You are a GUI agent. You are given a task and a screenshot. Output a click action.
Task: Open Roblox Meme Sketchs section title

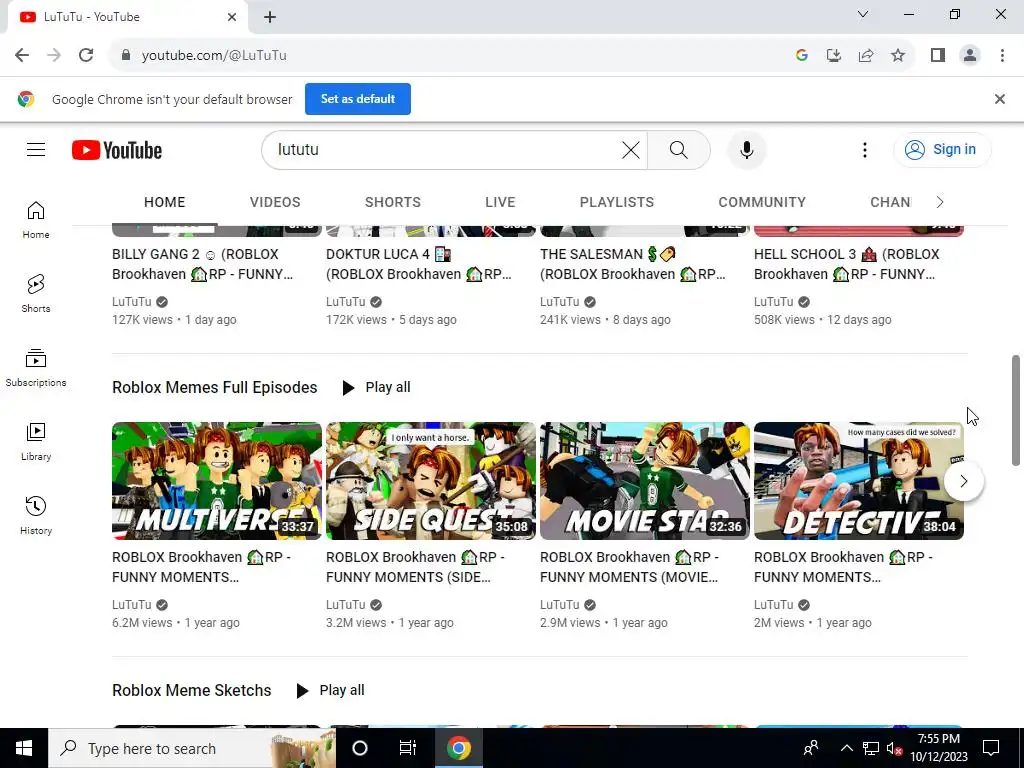[x=191, y=690]
